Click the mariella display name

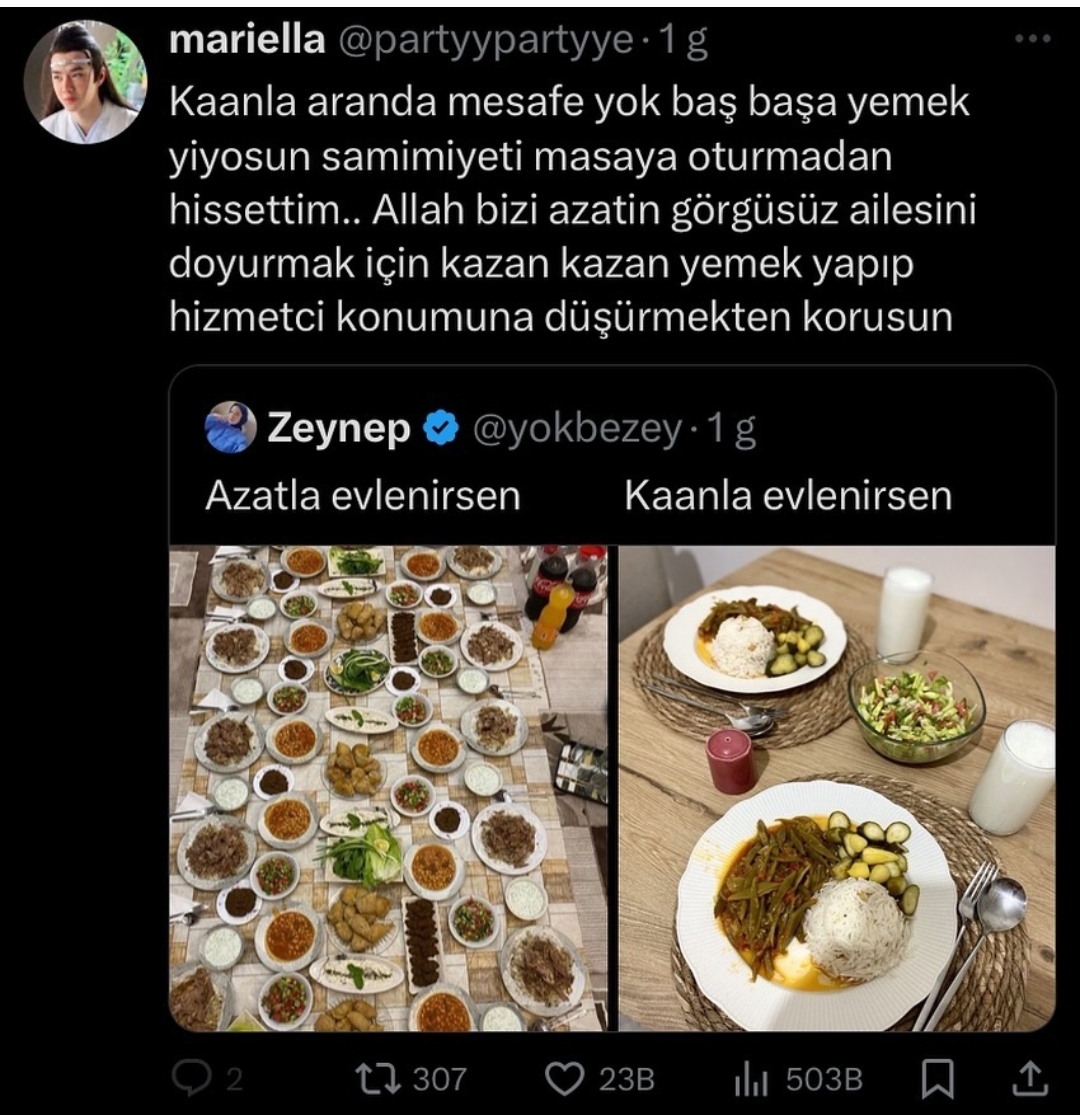(x=248, y=40)
